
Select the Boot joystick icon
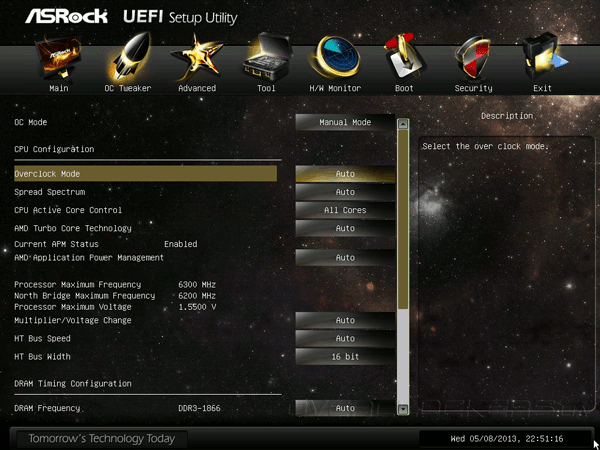click(x=404, y=56)
